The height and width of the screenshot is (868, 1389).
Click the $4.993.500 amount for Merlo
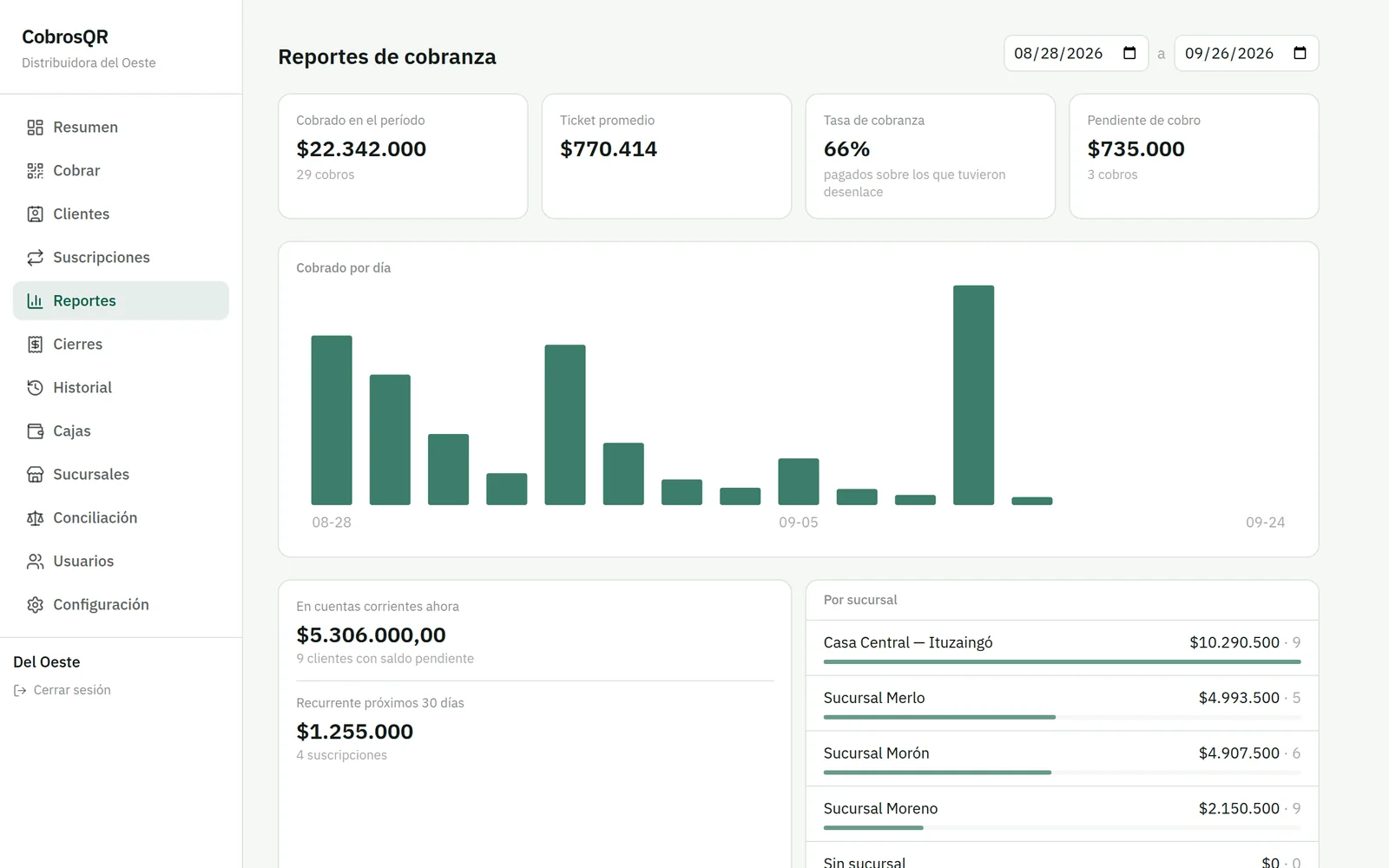click(1239, 698)
